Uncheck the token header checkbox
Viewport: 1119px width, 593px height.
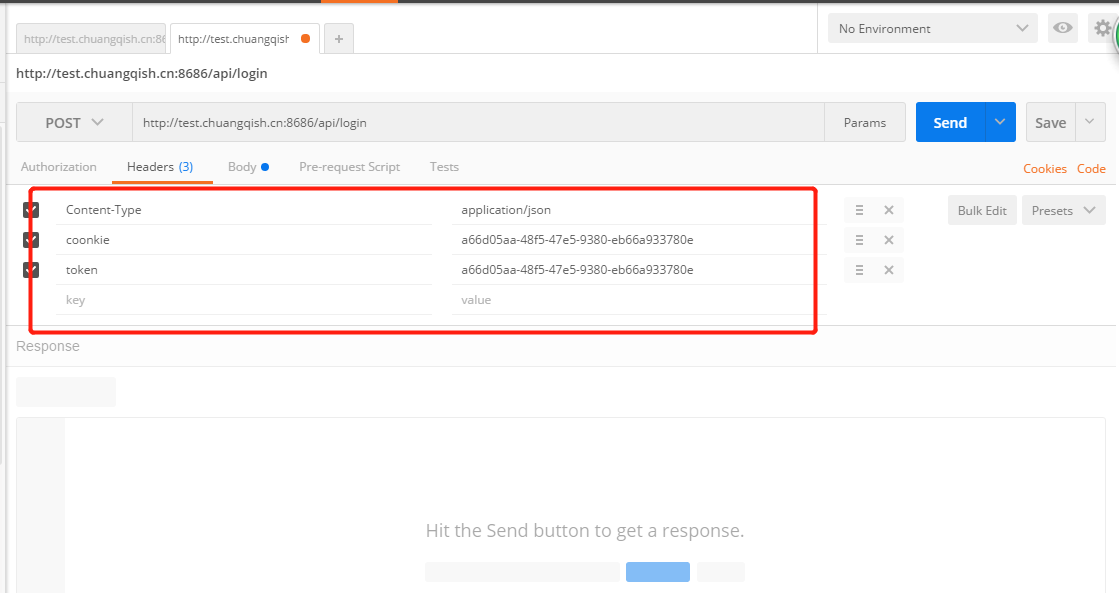pyautogui.click(x=31, y=270)
